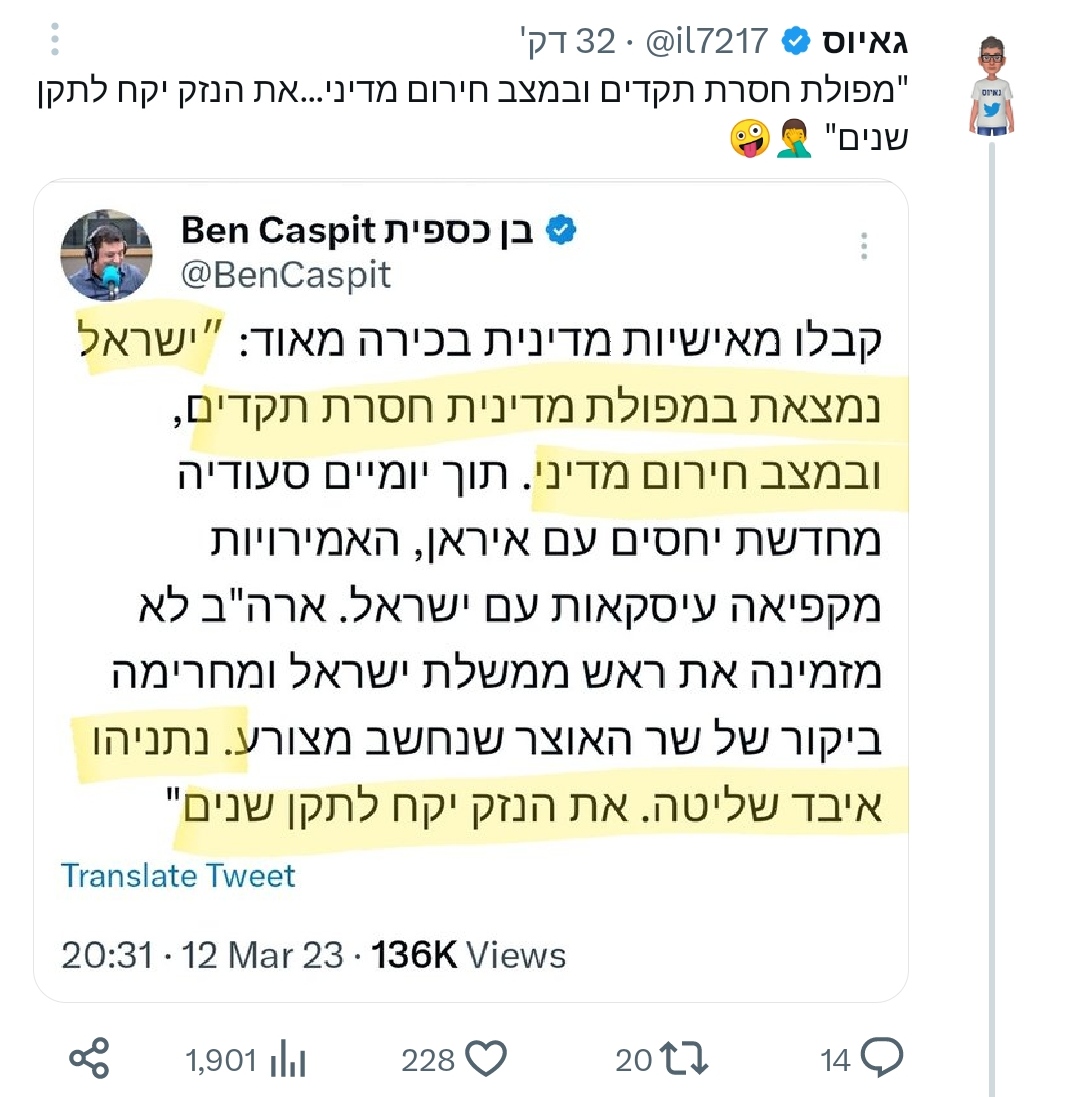Open the @il7217 user handle
Screen dimensions: 1080x1097
(x=710, y=41)
